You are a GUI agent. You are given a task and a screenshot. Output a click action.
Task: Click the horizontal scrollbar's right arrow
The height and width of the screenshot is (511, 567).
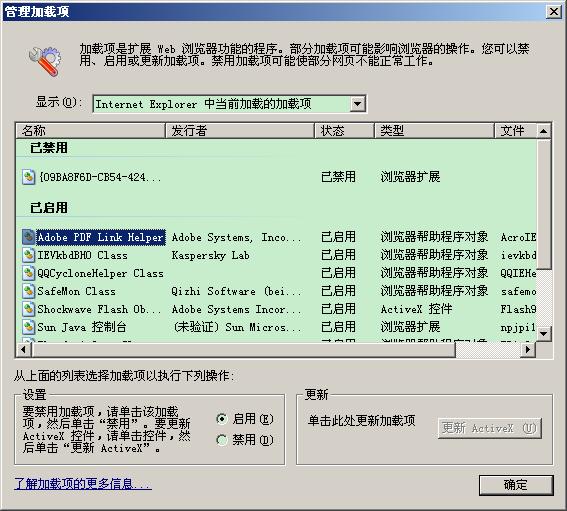tap(528, 350)
